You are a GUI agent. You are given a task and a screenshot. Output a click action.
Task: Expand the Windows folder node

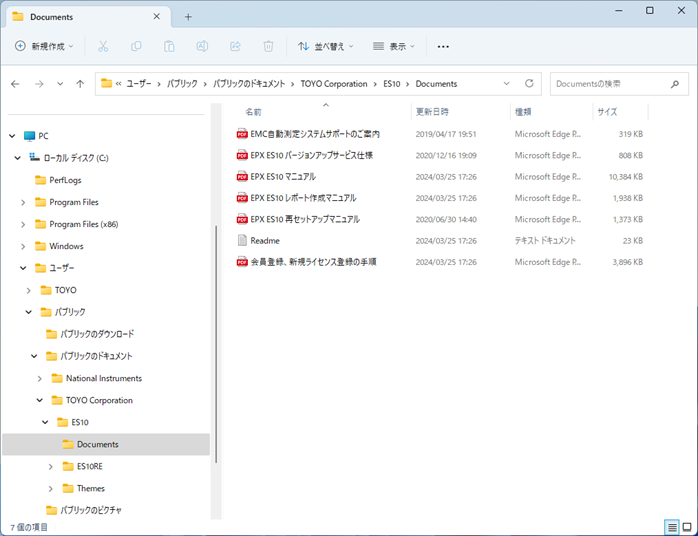(x=23, y=246)
